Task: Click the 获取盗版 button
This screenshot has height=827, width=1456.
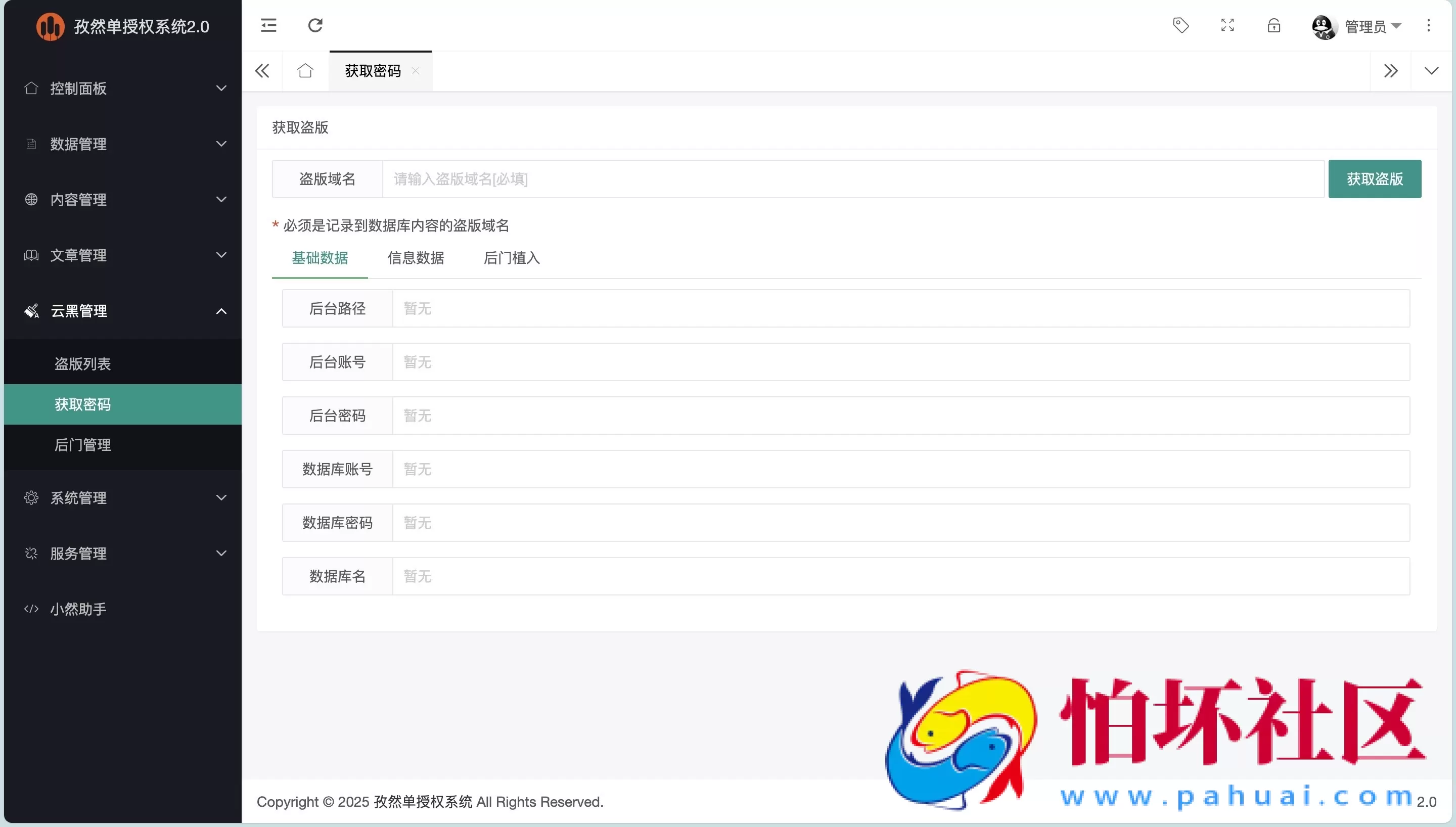Action: [1375, 178]
